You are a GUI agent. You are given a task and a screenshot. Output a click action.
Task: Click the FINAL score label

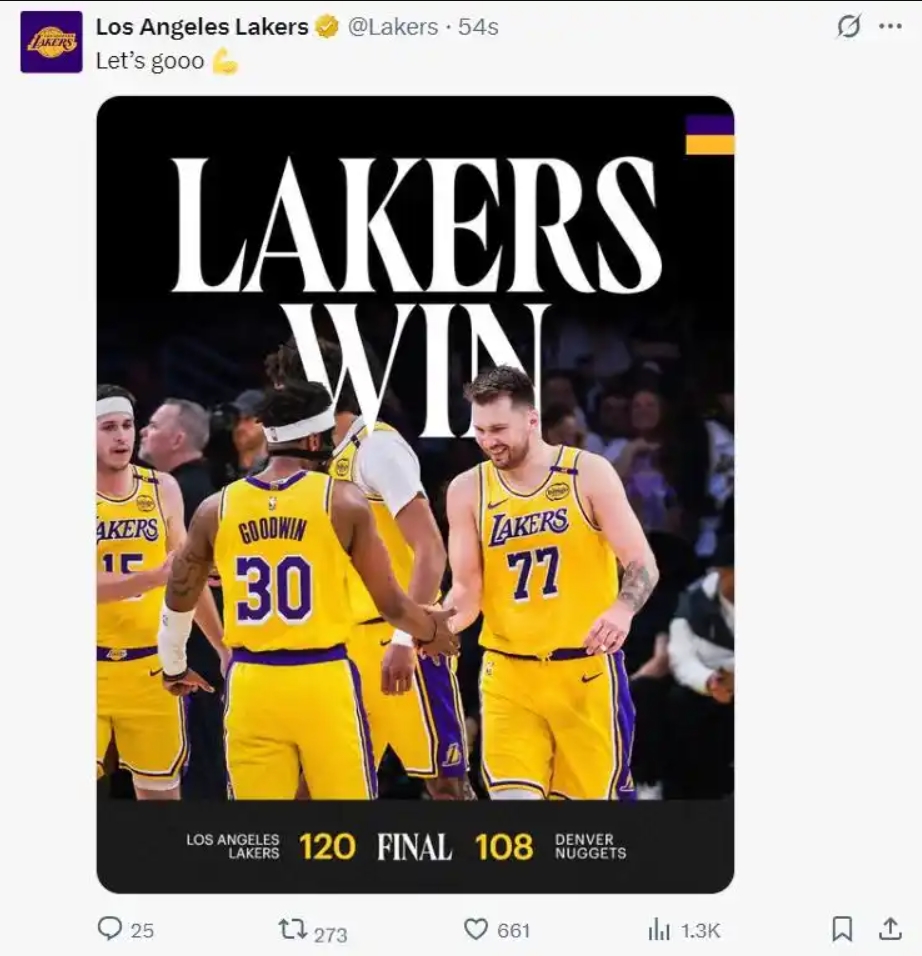click(414, 847)
